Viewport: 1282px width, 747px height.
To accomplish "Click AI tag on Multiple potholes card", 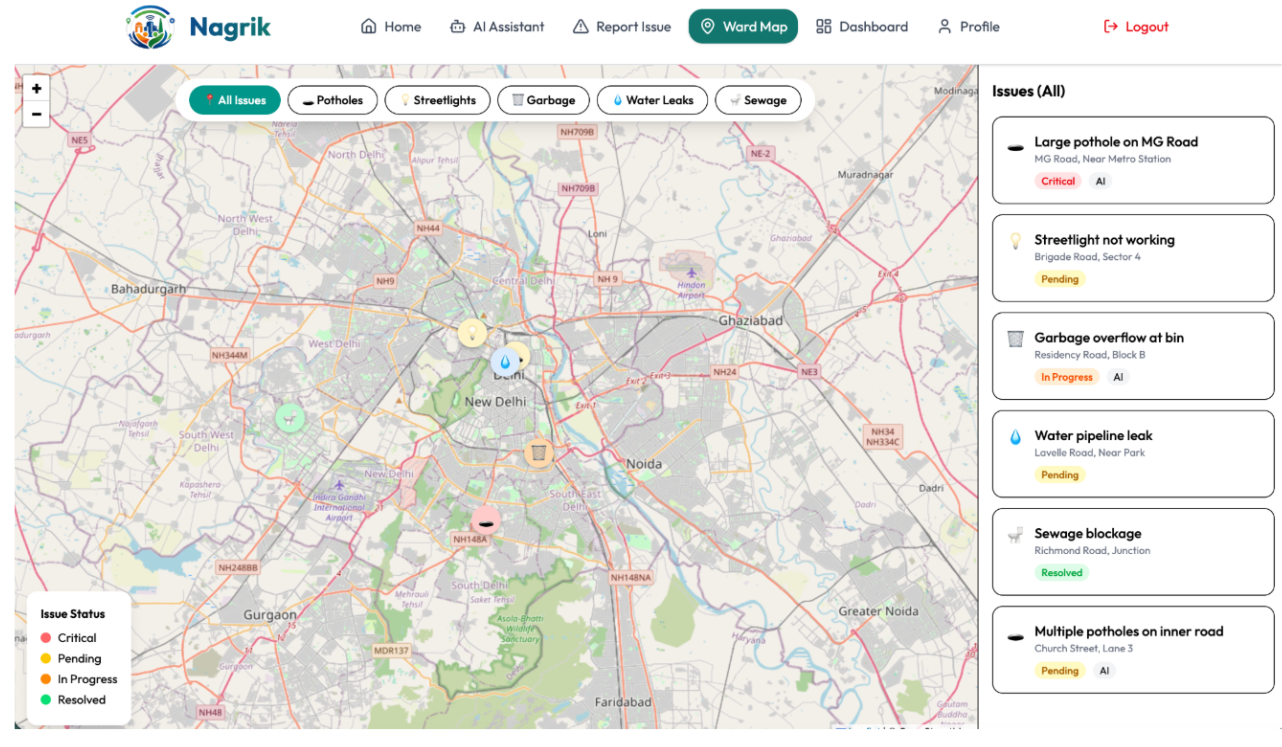I will pyautogui.click(x=1104, y=671).
